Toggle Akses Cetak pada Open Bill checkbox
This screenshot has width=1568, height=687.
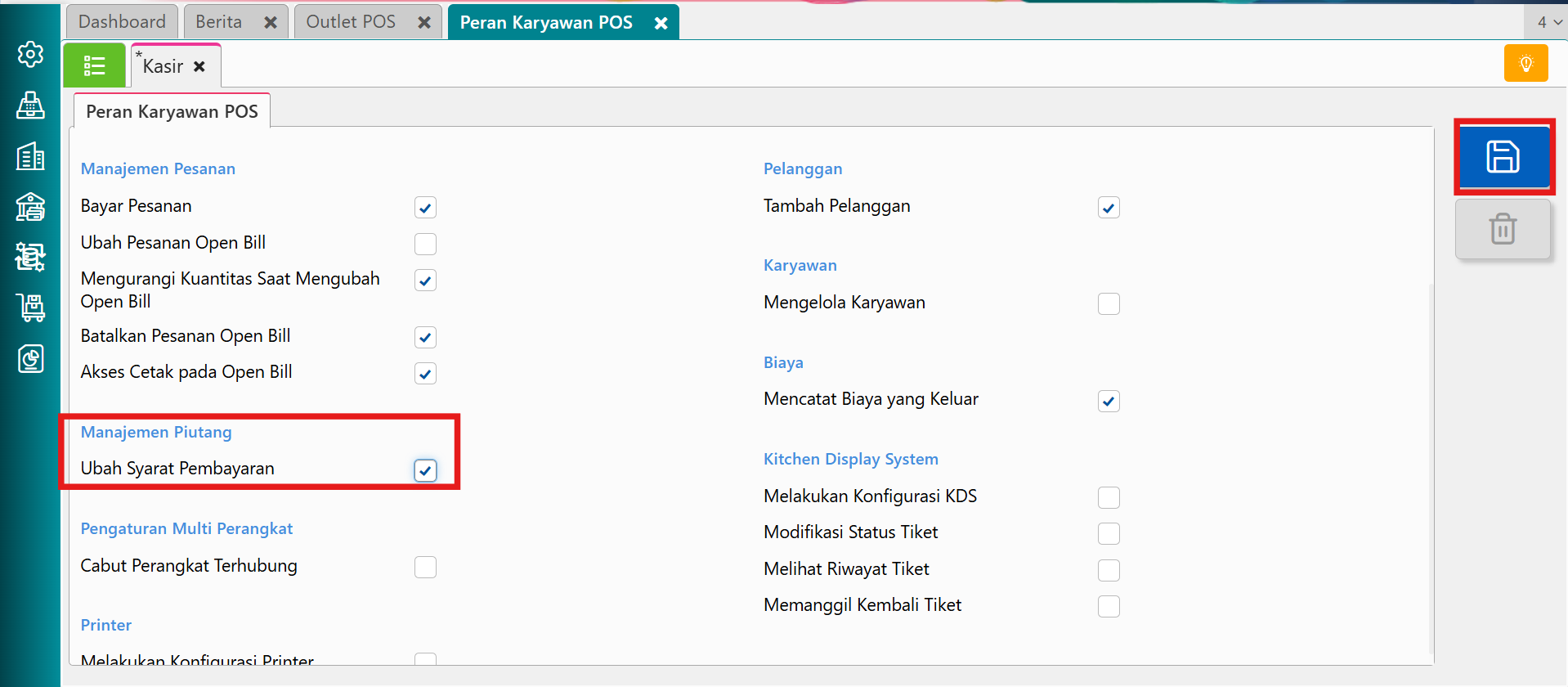425,374
